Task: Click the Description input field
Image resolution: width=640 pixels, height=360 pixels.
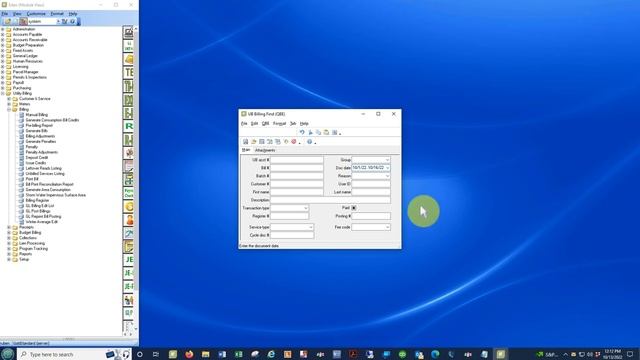Action: [x=330, y=200]
